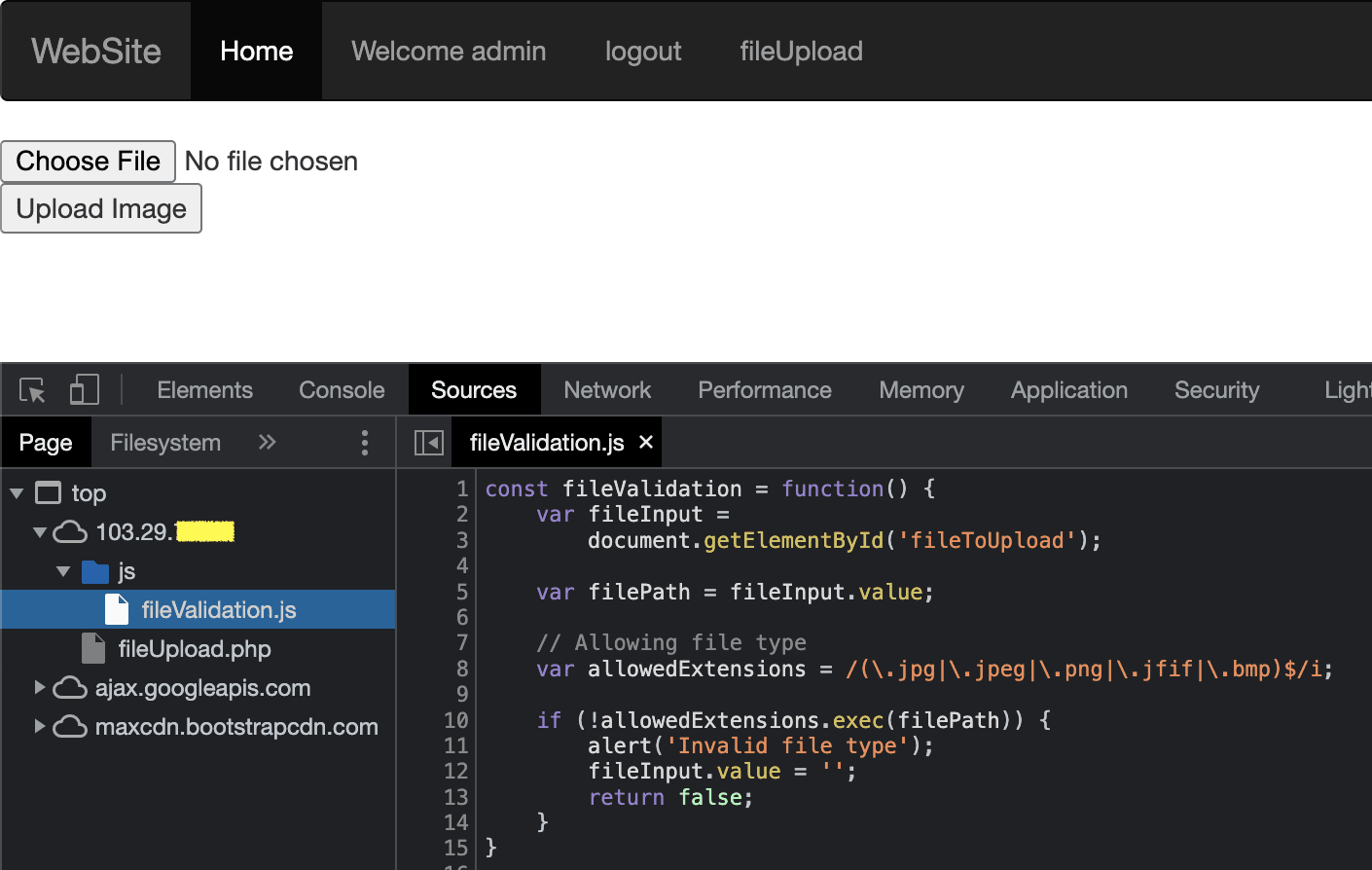Image resolution: width=1372 pixels, height=870 pixels.
Task: Close the fileValidation.js editor tab
Action: 645,442
